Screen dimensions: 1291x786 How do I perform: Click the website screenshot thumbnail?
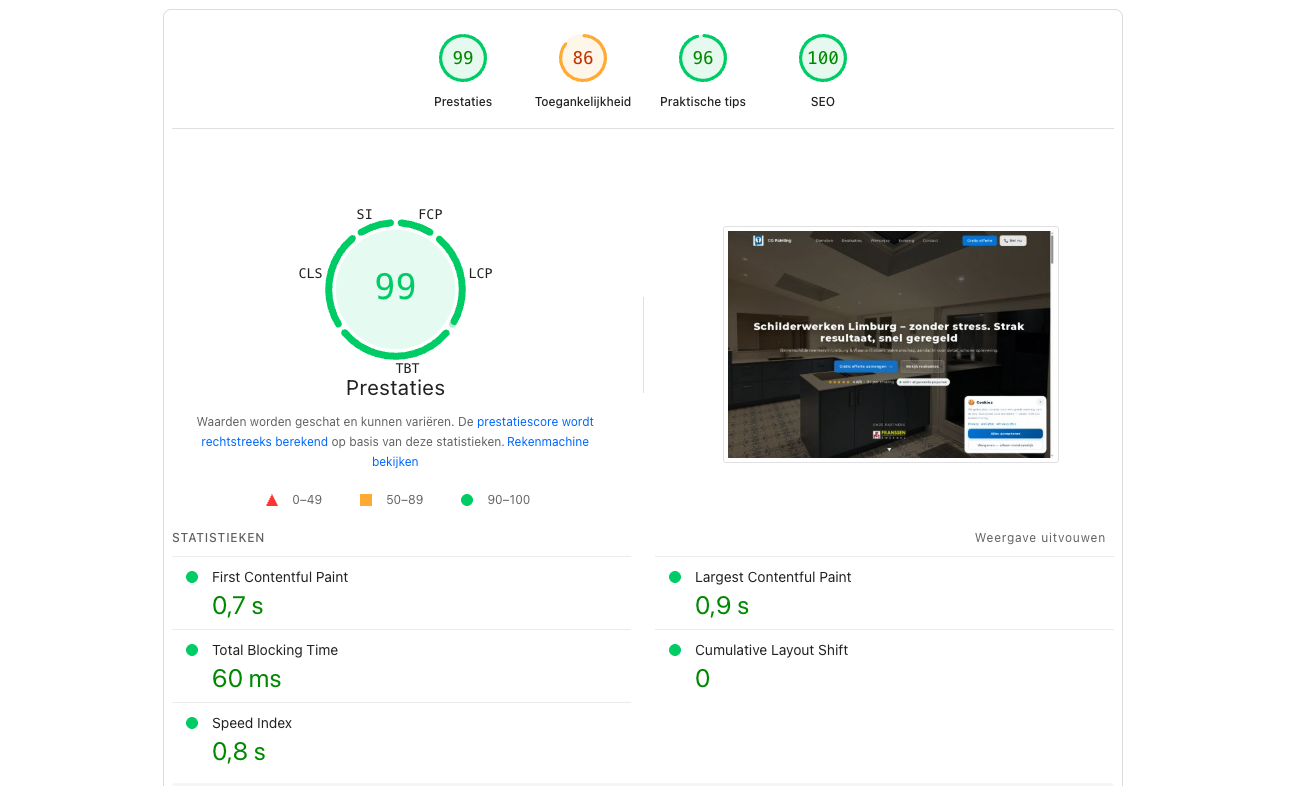(x=890, y=344)
